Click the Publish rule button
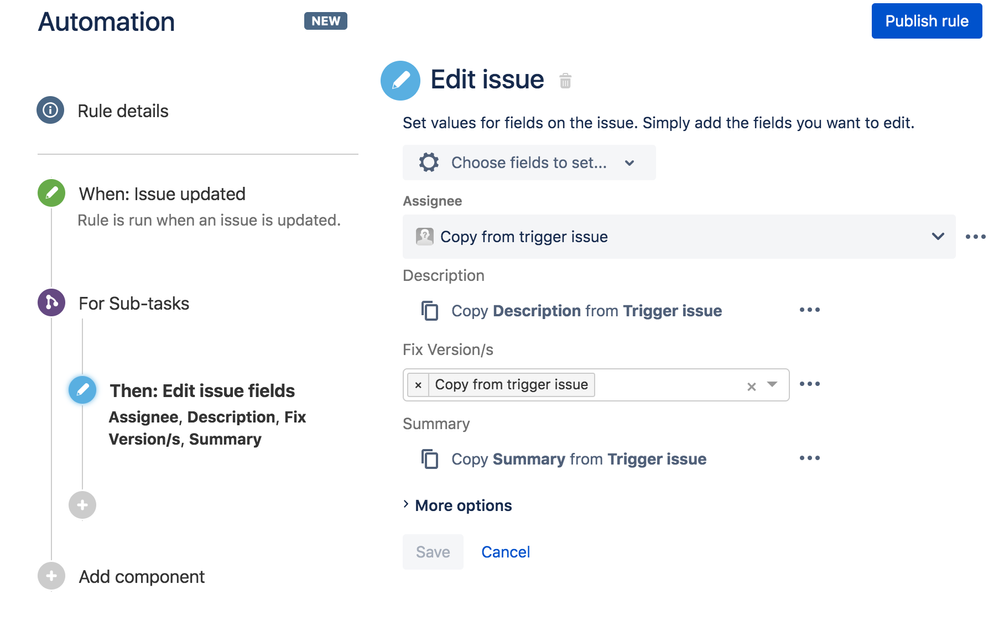 pos(926,20)
